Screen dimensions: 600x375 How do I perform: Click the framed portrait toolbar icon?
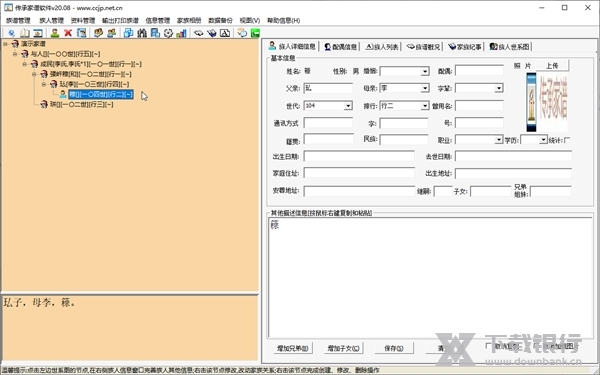pos(81,33)
